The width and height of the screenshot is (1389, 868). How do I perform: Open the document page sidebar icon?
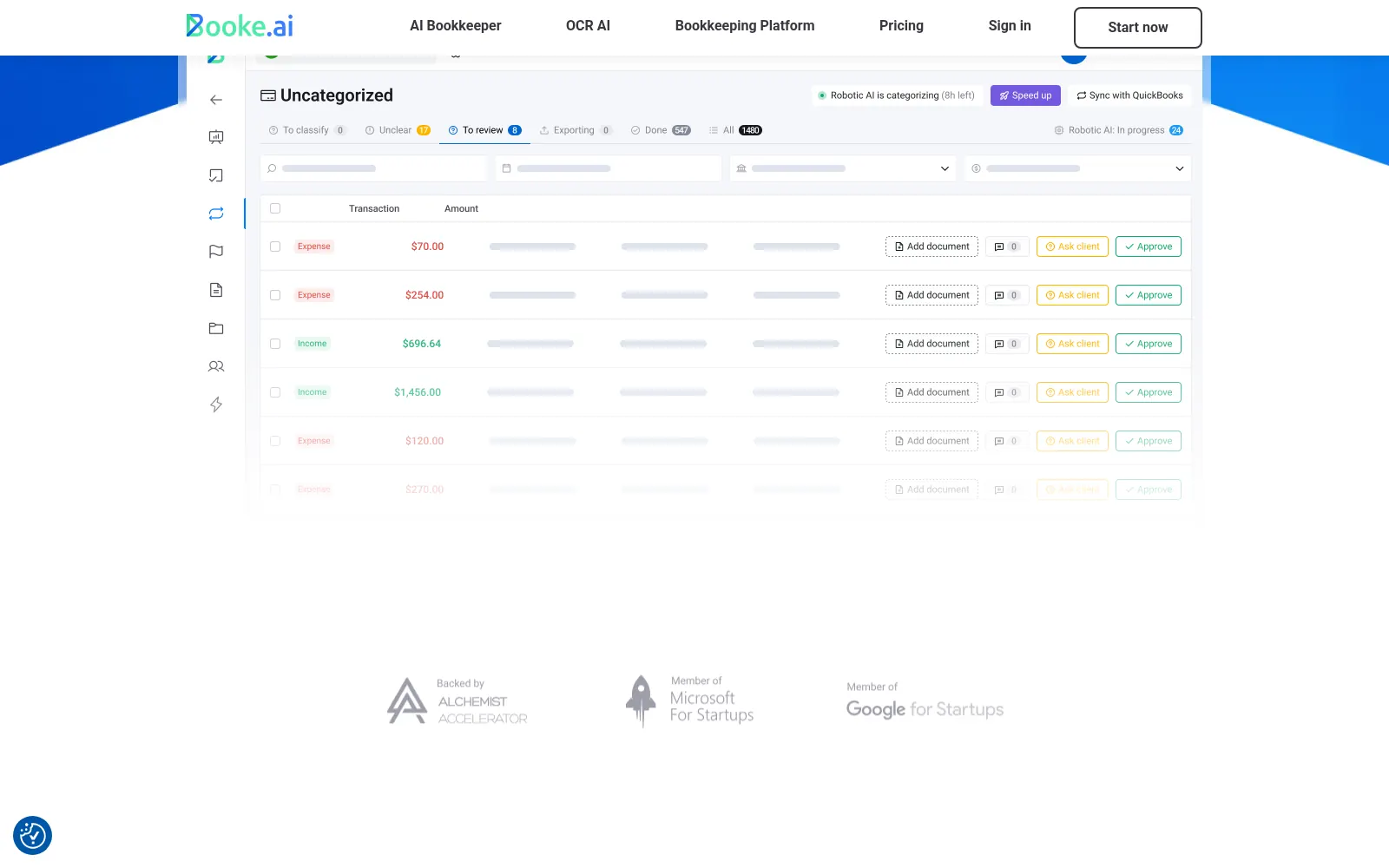point(216,290)
